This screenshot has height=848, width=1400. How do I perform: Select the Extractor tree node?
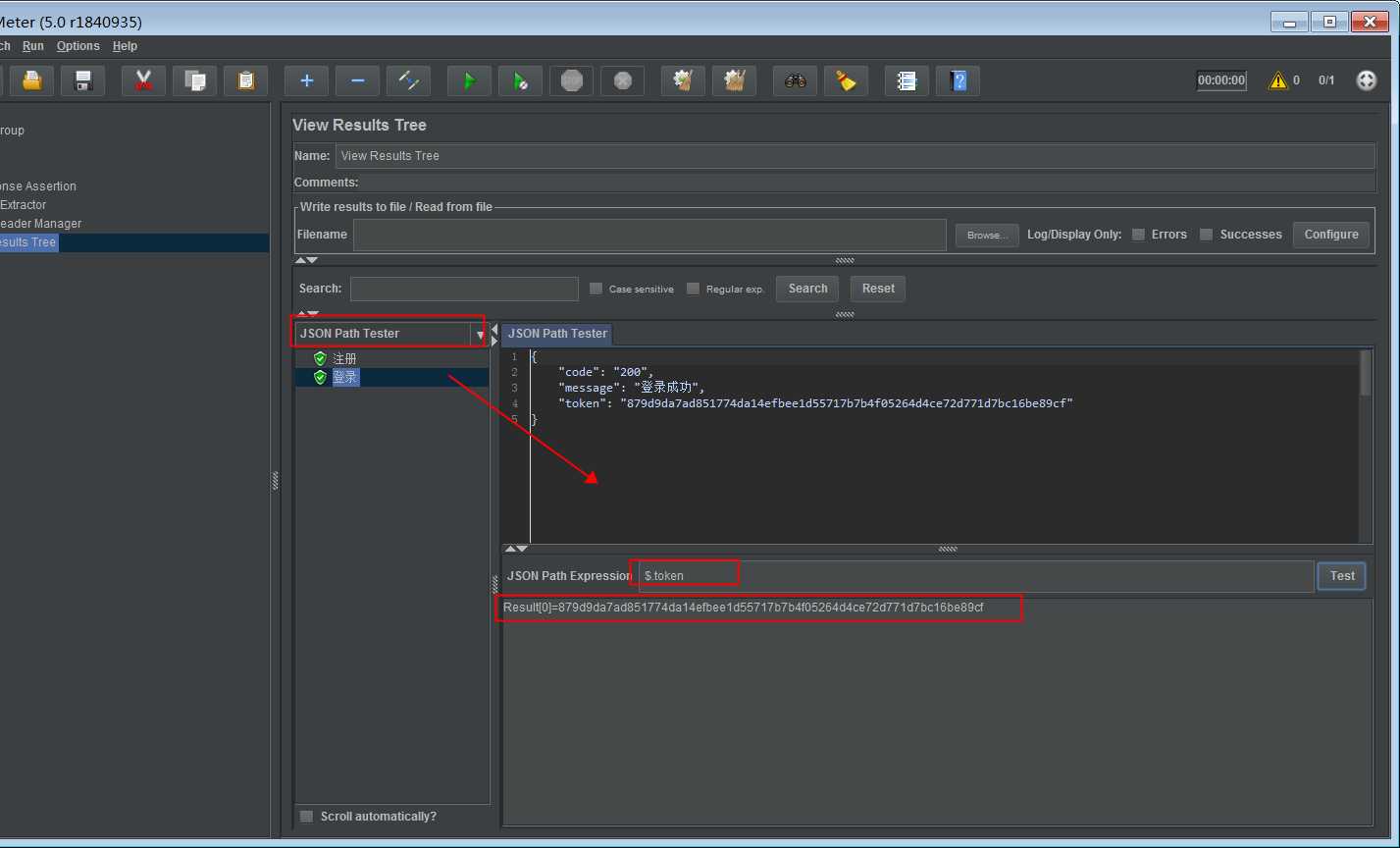(24, 205)
